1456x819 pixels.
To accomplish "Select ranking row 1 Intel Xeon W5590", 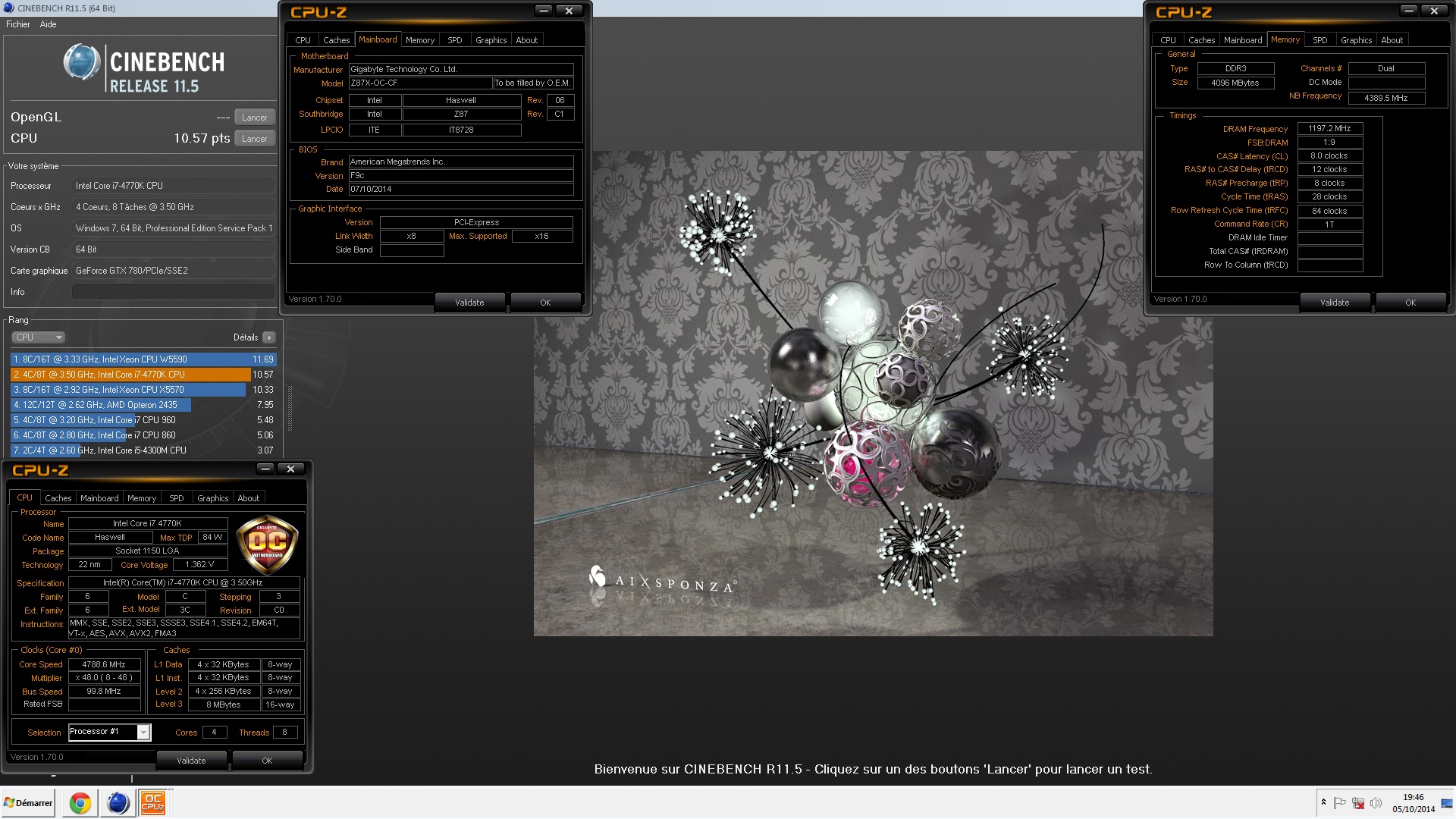I will pos(143,359).
